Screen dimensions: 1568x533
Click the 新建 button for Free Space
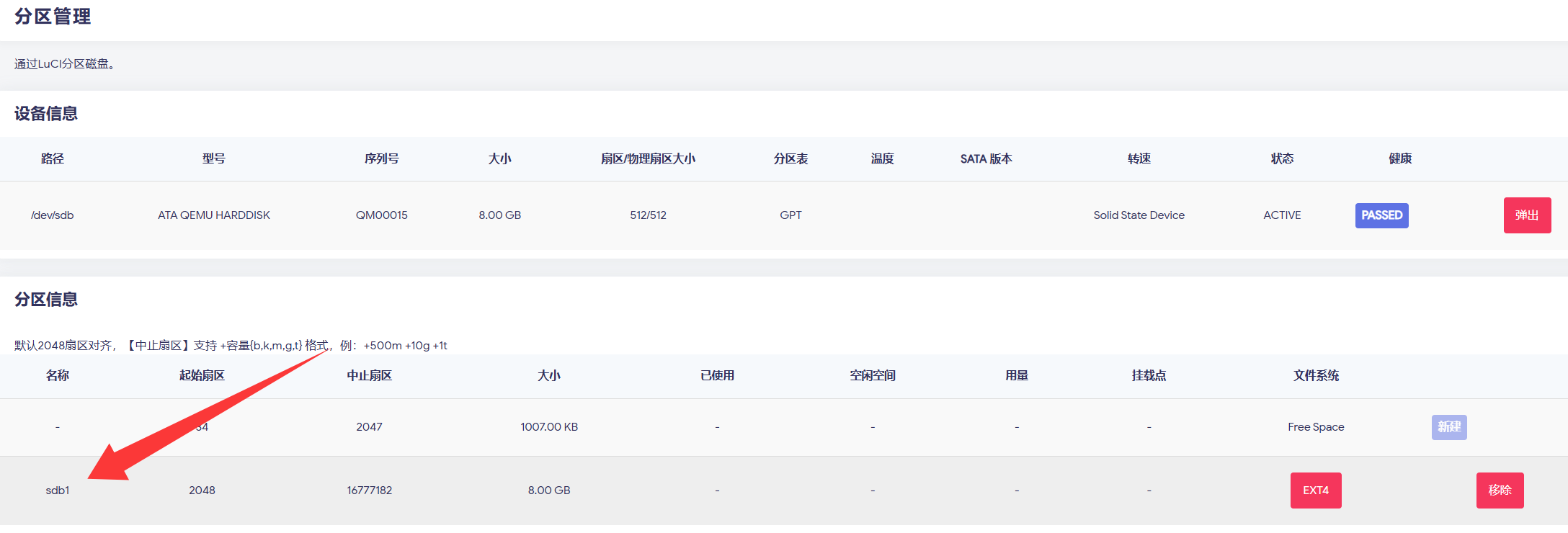click(x=1448, y=427)
